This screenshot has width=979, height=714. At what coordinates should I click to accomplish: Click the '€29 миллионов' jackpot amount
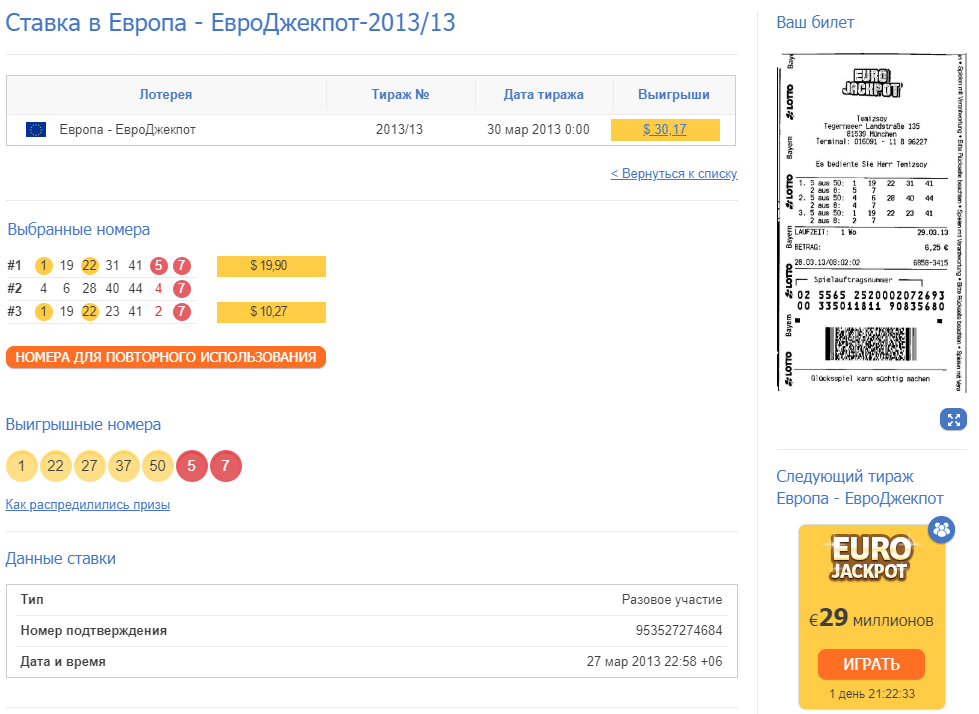point(871,619)
